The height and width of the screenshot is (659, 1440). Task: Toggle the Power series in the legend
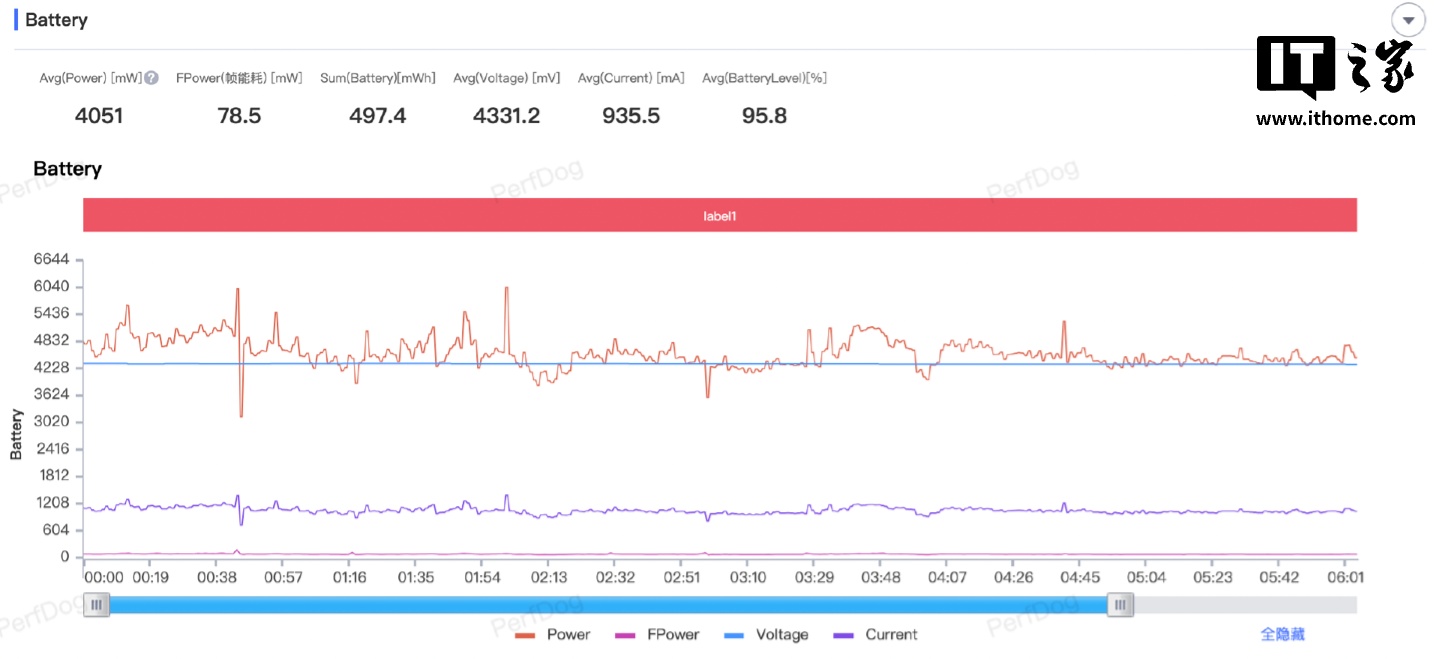(x=553, y=635)
